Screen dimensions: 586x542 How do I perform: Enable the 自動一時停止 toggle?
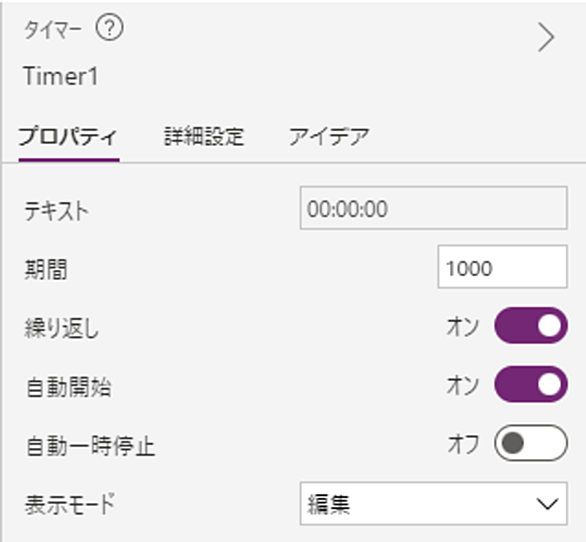[x=531, y=443]
